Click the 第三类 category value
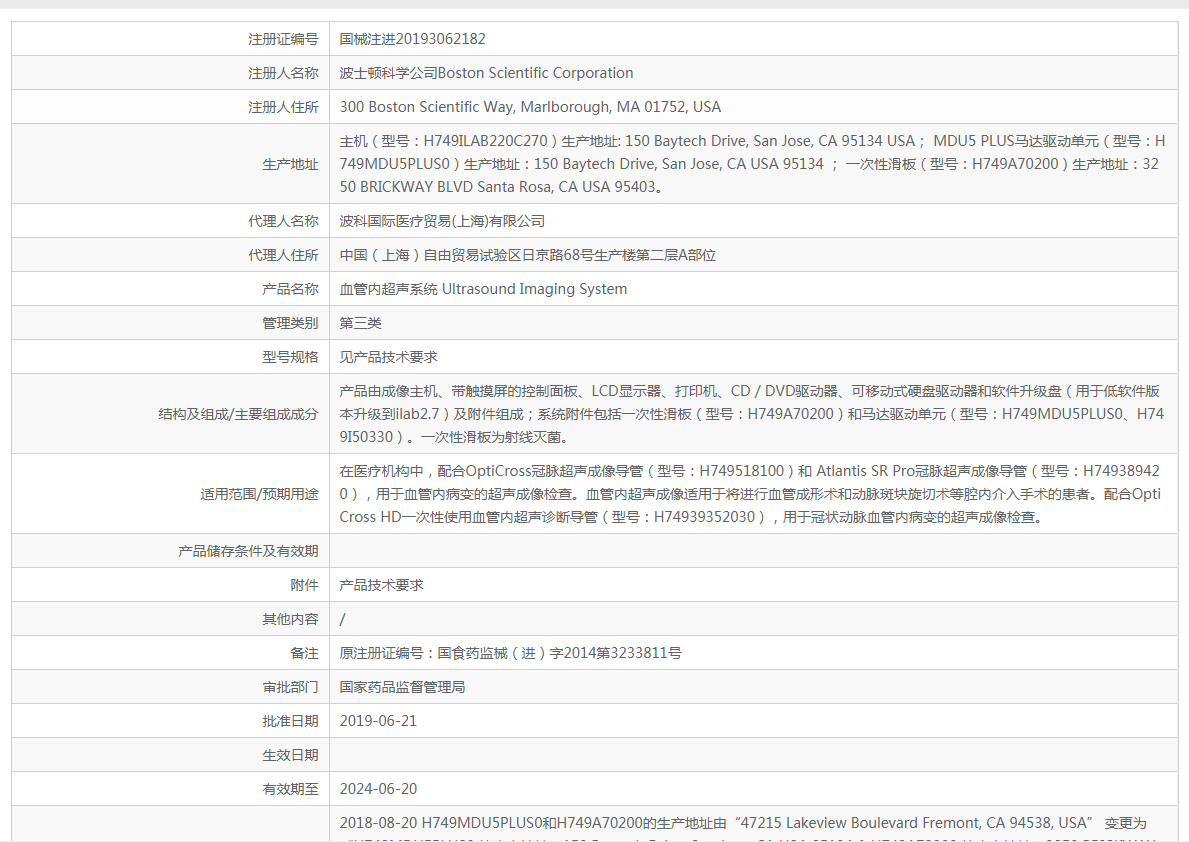The height and width of the screenshot is (842, 1189). click(360, 323)
